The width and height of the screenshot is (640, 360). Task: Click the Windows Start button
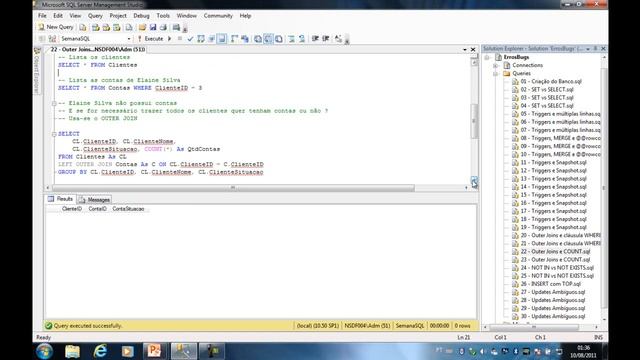click(44, 351)
